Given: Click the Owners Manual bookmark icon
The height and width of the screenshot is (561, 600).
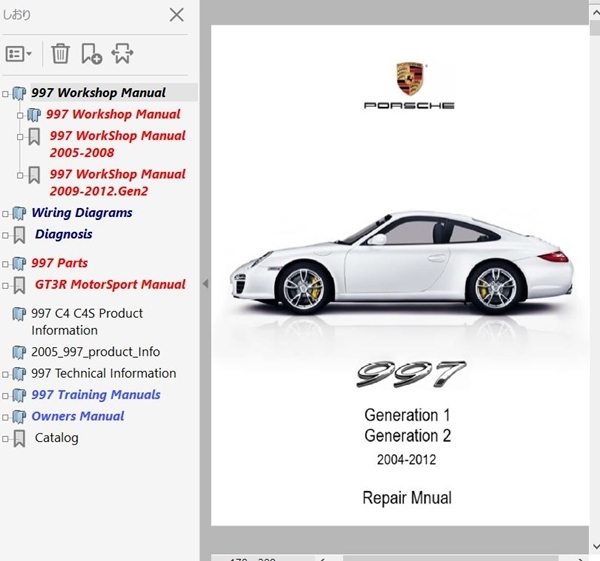Looking at the screenshot, I should (x=19, y=416).
